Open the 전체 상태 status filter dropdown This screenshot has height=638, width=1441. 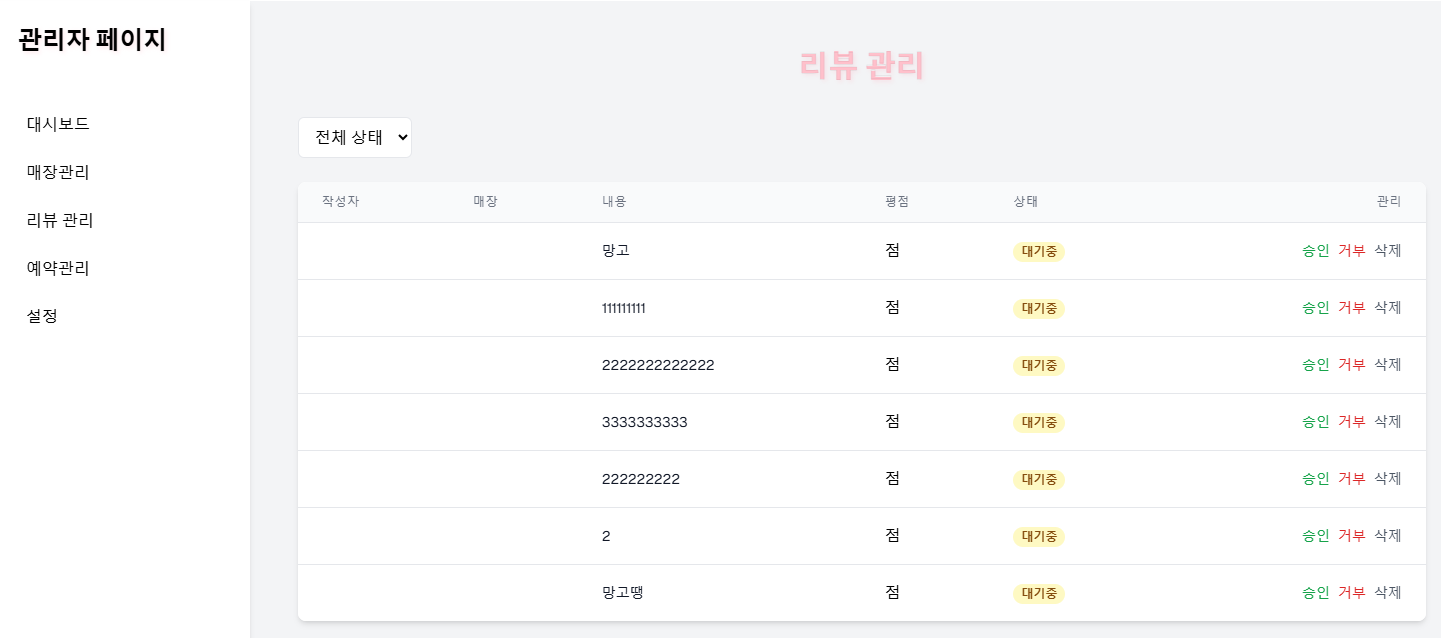tap(354, 137)
